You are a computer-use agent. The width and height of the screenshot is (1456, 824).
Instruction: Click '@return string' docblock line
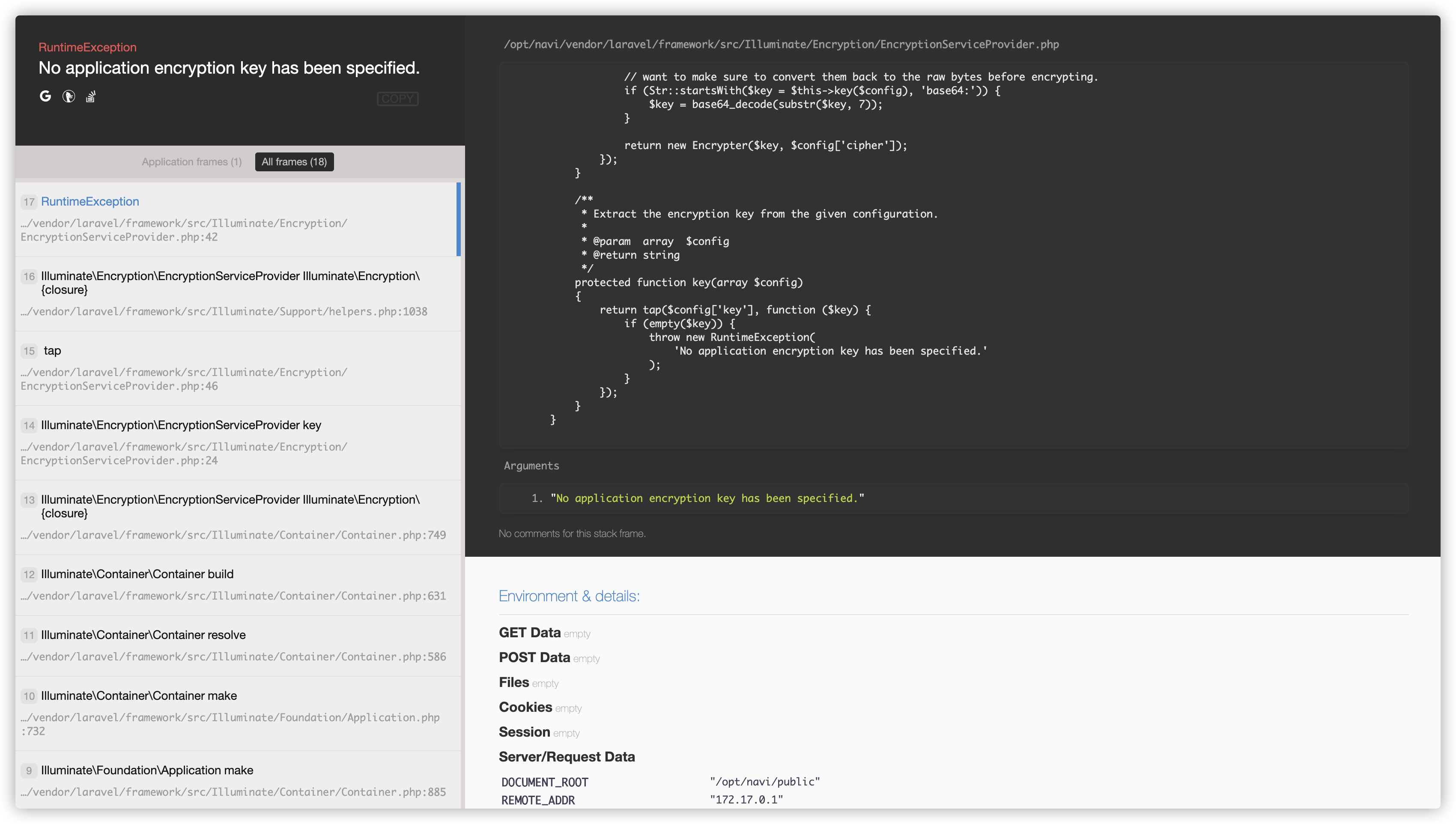click(636, 255)
